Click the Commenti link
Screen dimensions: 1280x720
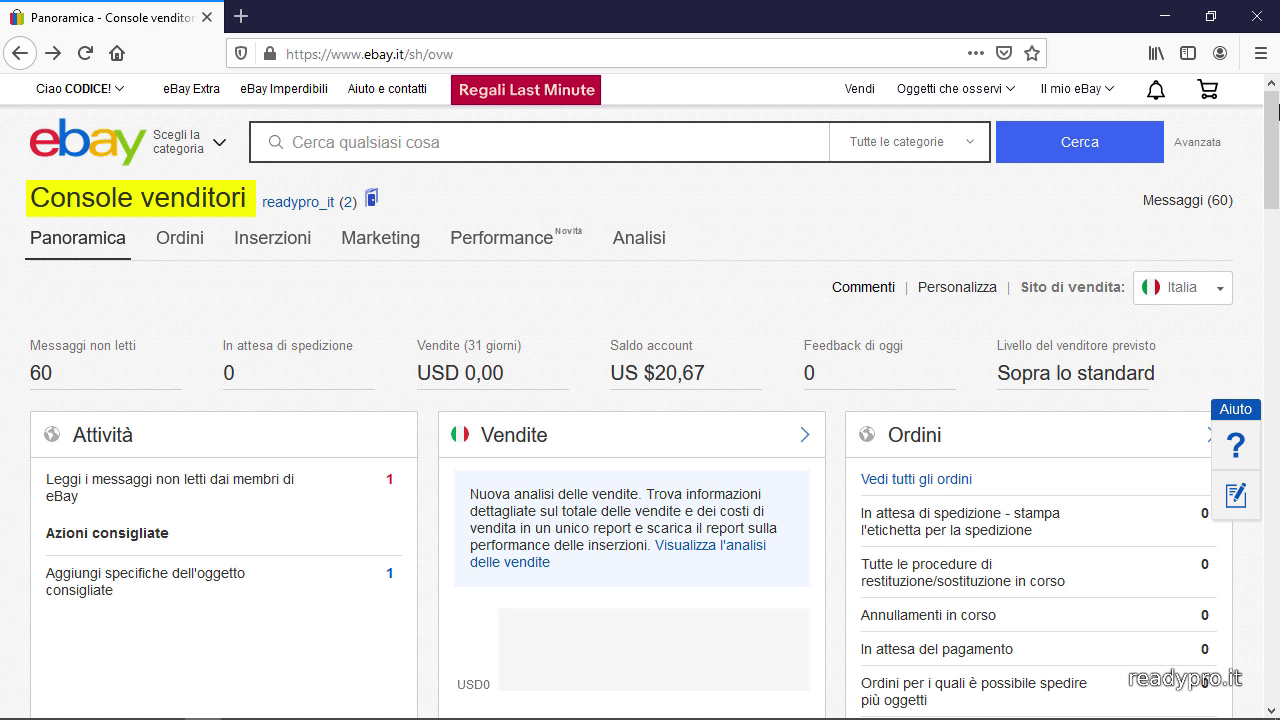[x=863, y=287]
